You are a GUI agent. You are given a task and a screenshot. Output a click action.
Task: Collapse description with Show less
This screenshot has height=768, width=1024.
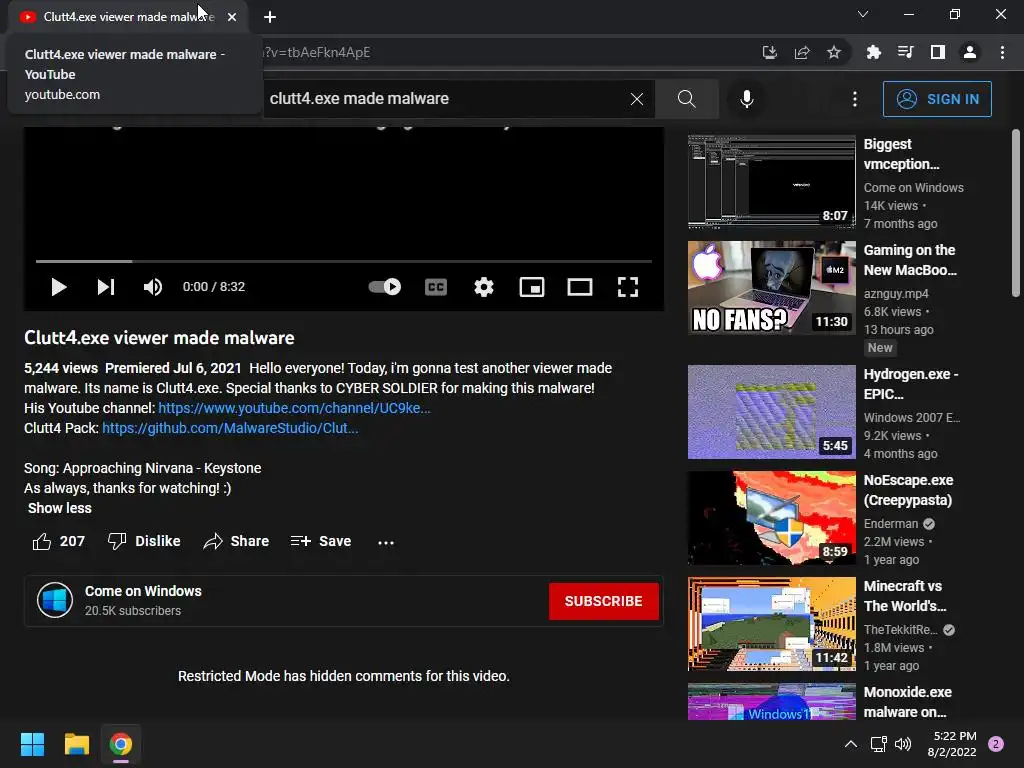click(59, 508)
